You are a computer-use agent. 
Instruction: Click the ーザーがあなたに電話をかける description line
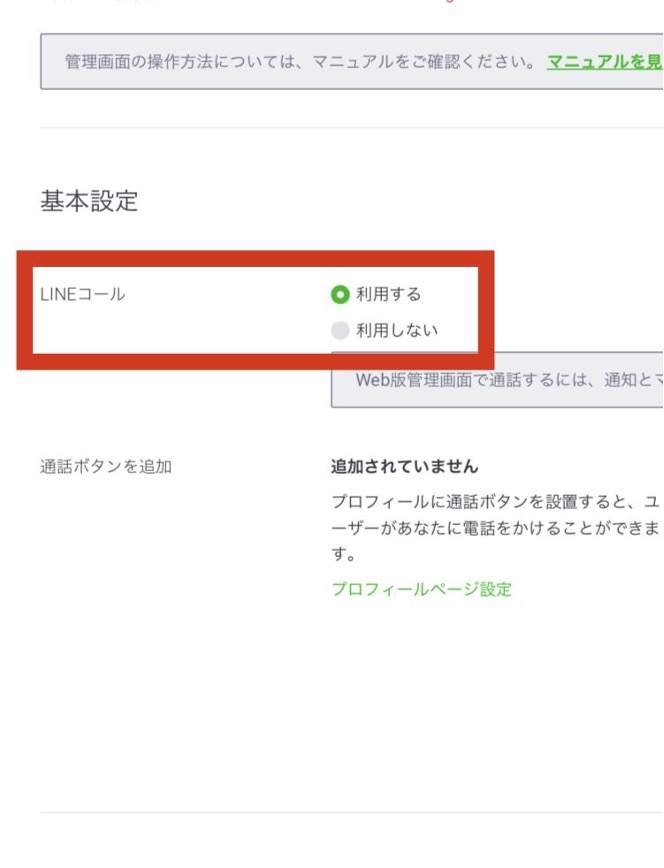pyautogui.click(x=495, y=527)
